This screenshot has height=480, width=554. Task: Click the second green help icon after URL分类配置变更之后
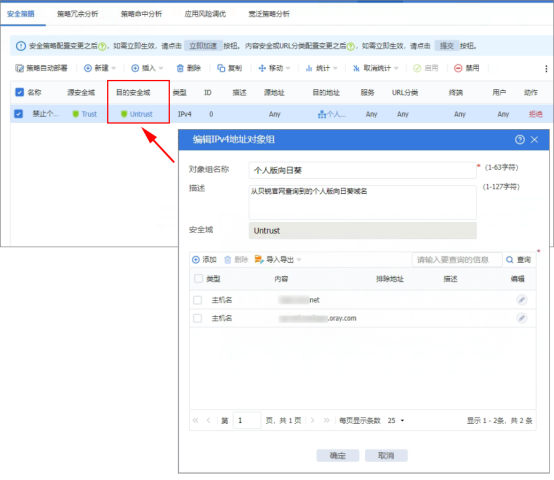tap(350, 46)
